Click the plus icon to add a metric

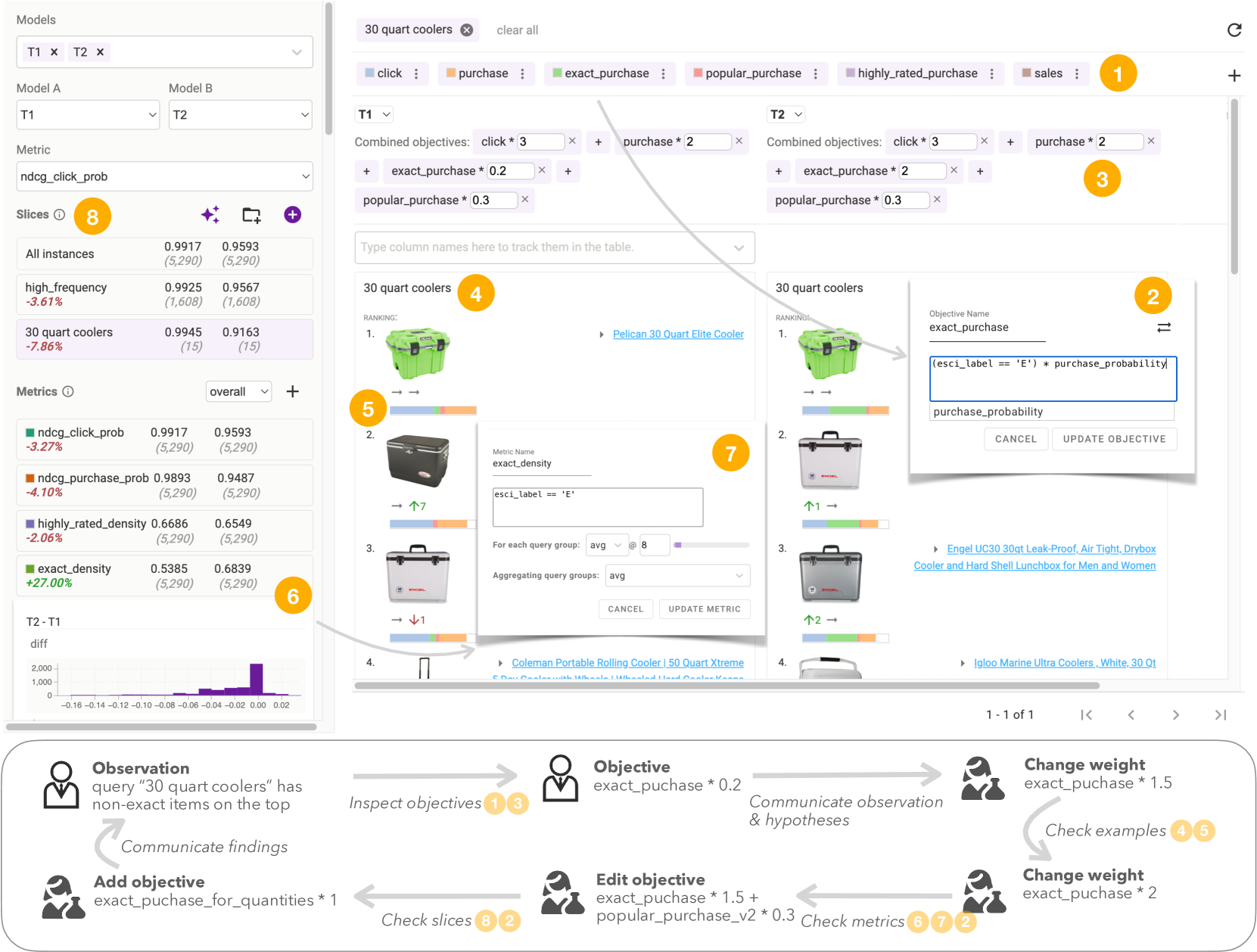pyautogui.click(x=293, y=391)
